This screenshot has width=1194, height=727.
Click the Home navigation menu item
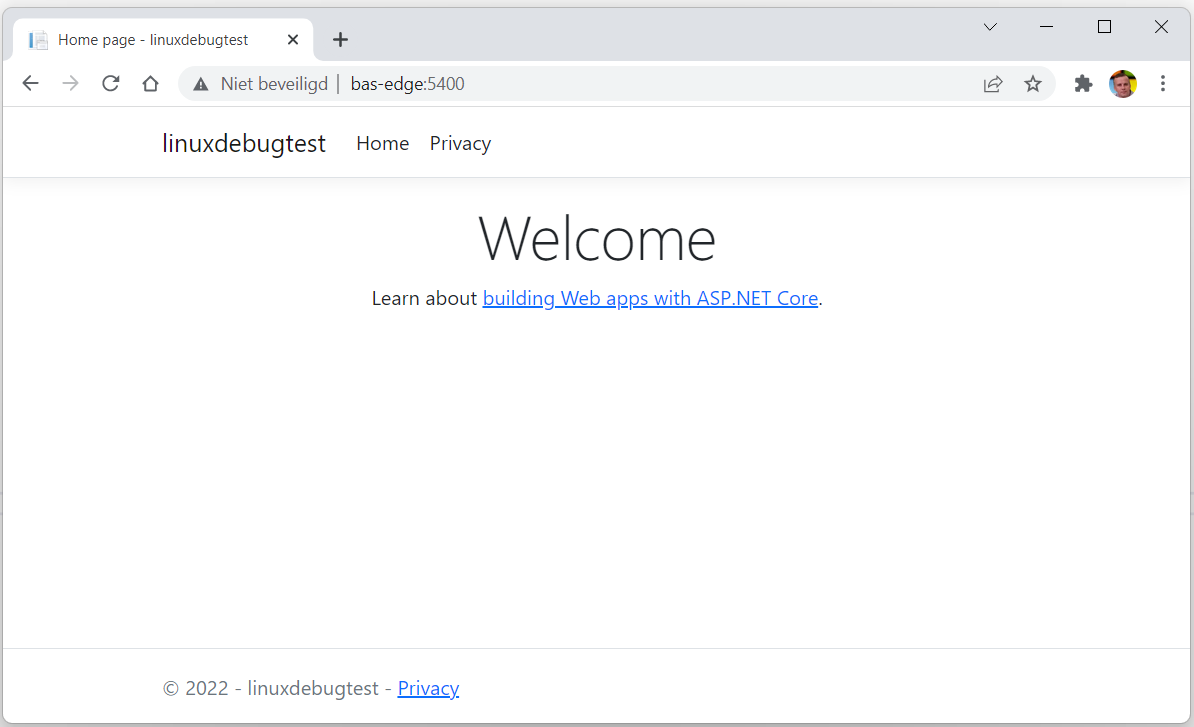click(x=382, y=143)
